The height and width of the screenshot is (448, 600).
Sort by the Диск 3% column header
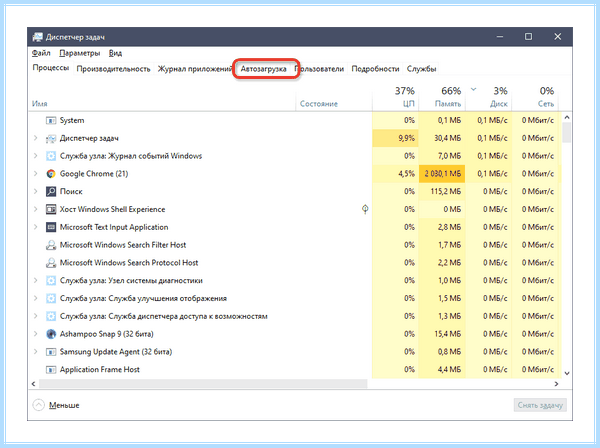(489, 97)
